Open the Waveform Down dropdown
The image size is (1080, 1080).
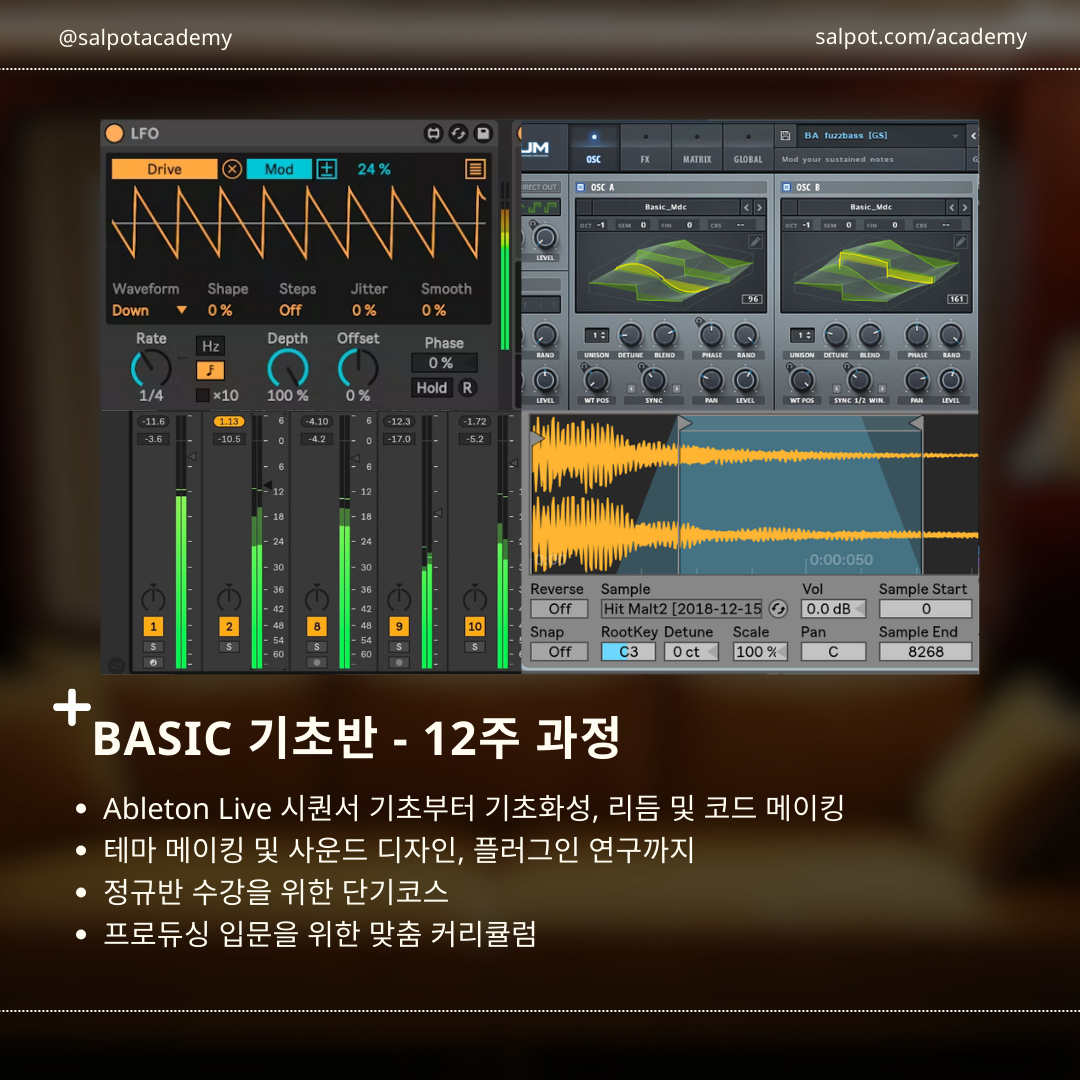click(x=149, y=310)
